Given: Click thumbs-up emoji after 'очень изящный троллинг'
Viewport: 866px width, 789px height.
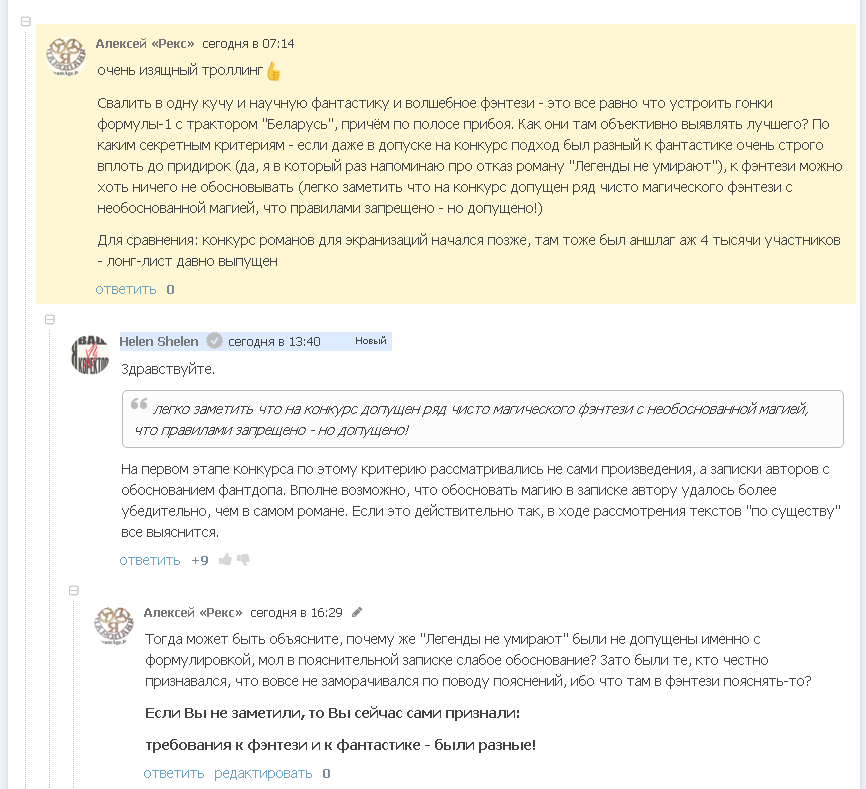Looking at the screenshot, I should point(274,71).
